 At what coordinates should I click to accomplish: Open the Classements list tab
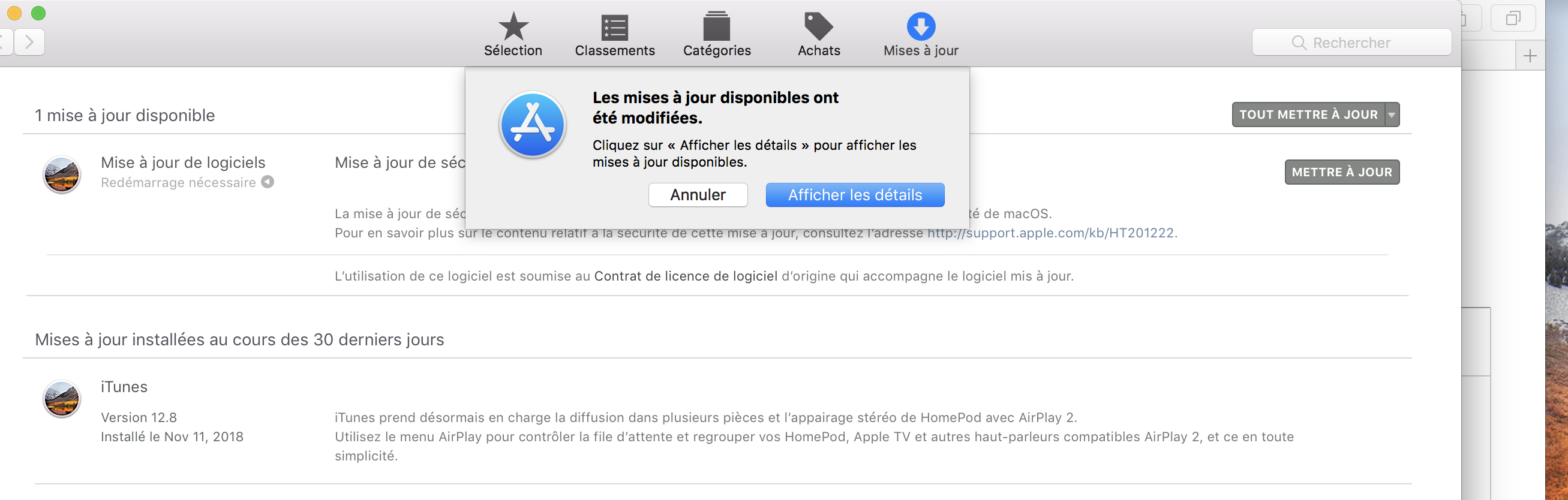614,35
